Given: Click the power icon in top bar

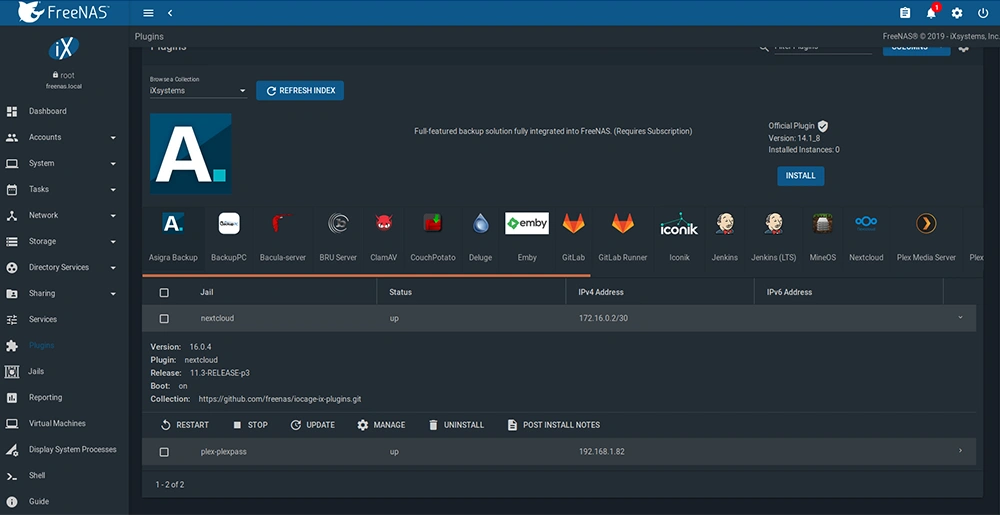Looking at the screenshot, I should (983, 13).
